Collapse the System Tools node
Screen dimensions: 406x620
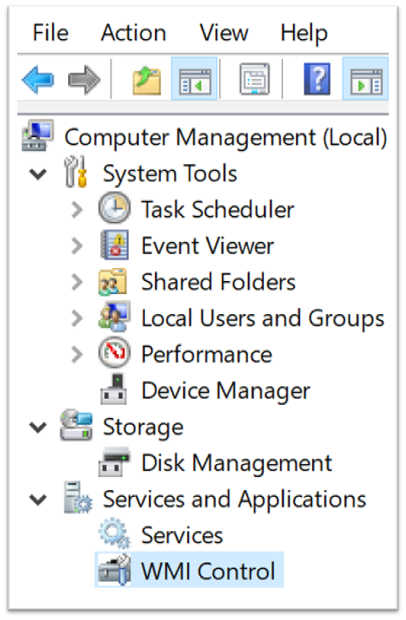38,174
